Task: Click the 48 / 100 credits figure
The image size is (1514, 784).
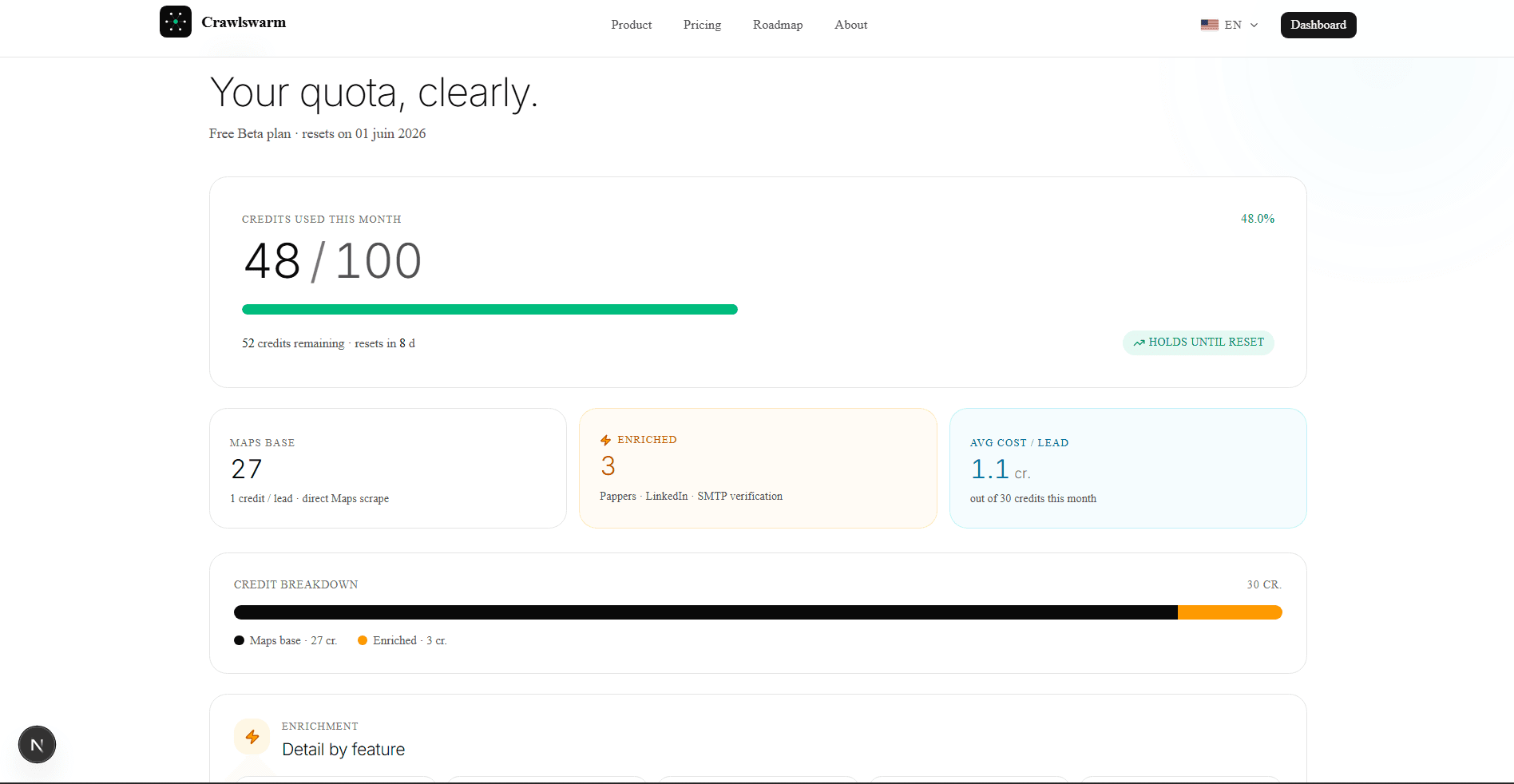Action: 333,261
